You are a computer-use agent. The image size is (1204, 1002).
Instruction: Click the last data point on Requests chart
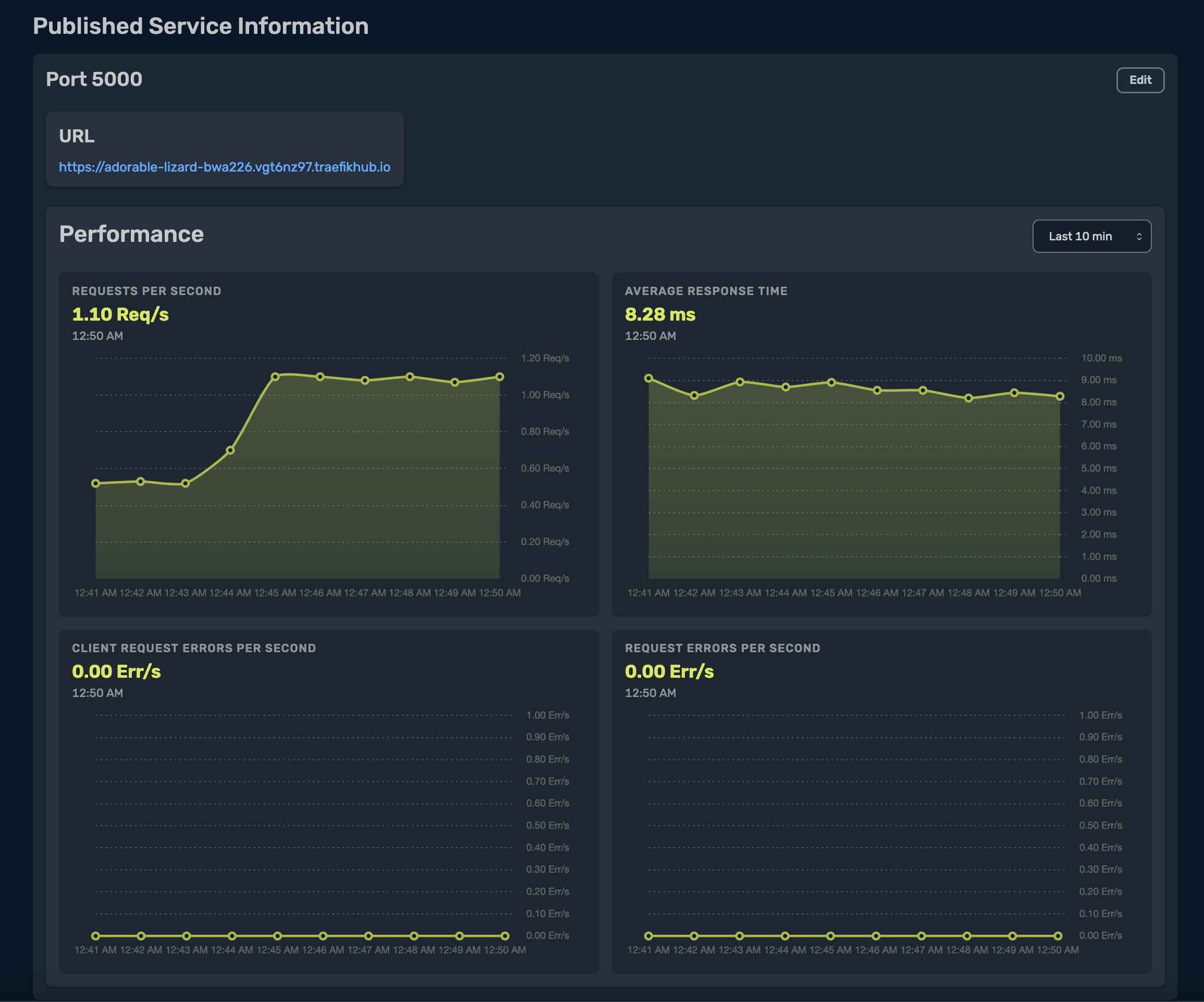pos(499,377)
